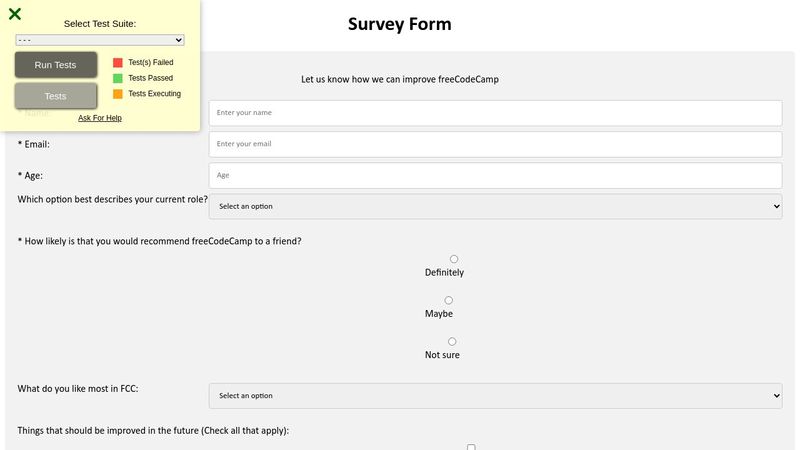Select the Not sure radio button
800x450 pixels.
coord(453,341)
